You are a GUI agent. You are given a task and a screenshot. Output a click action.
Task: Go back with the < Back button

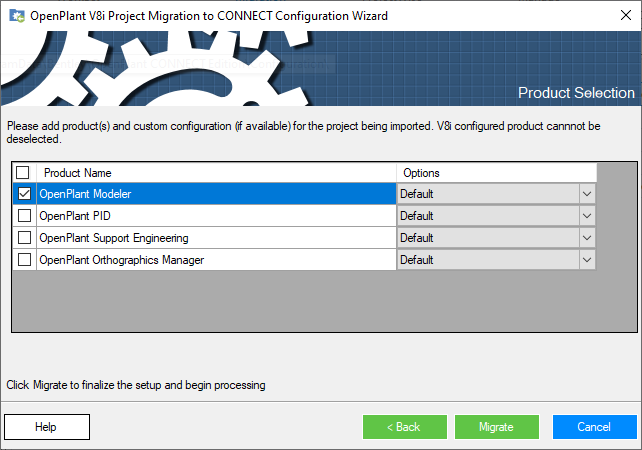(405, 427)
